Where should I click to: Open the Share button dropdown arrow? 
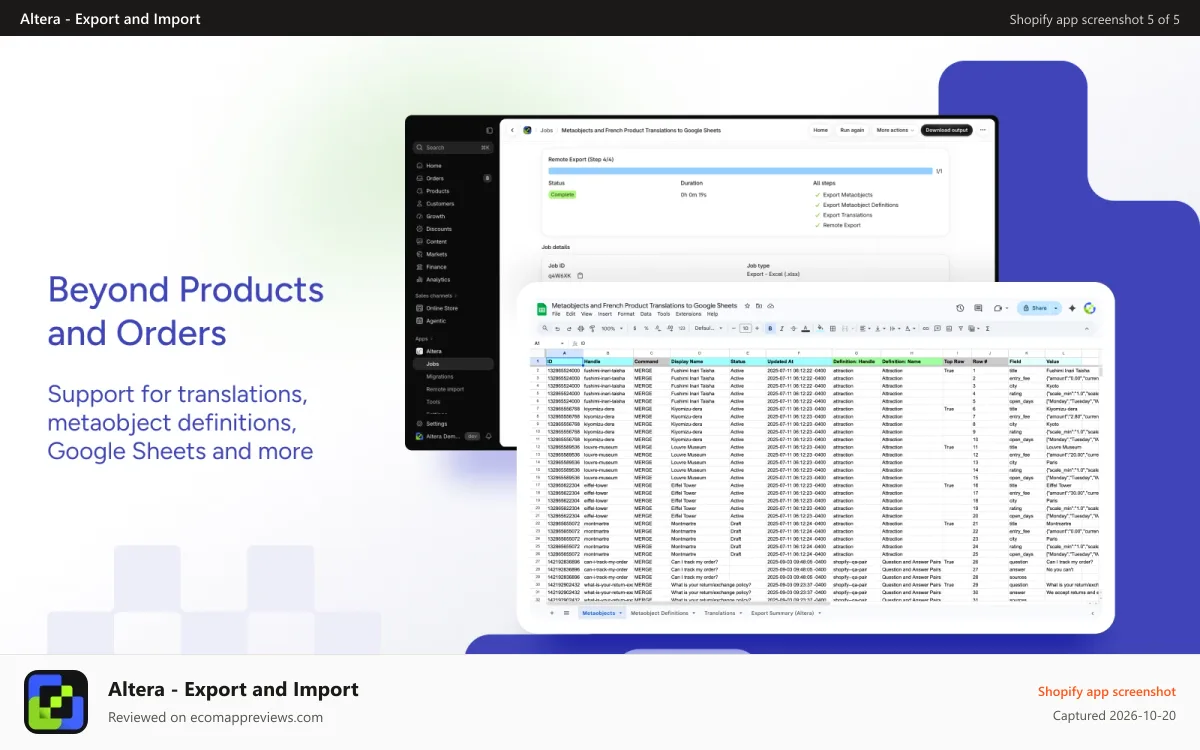[1056, 308]
